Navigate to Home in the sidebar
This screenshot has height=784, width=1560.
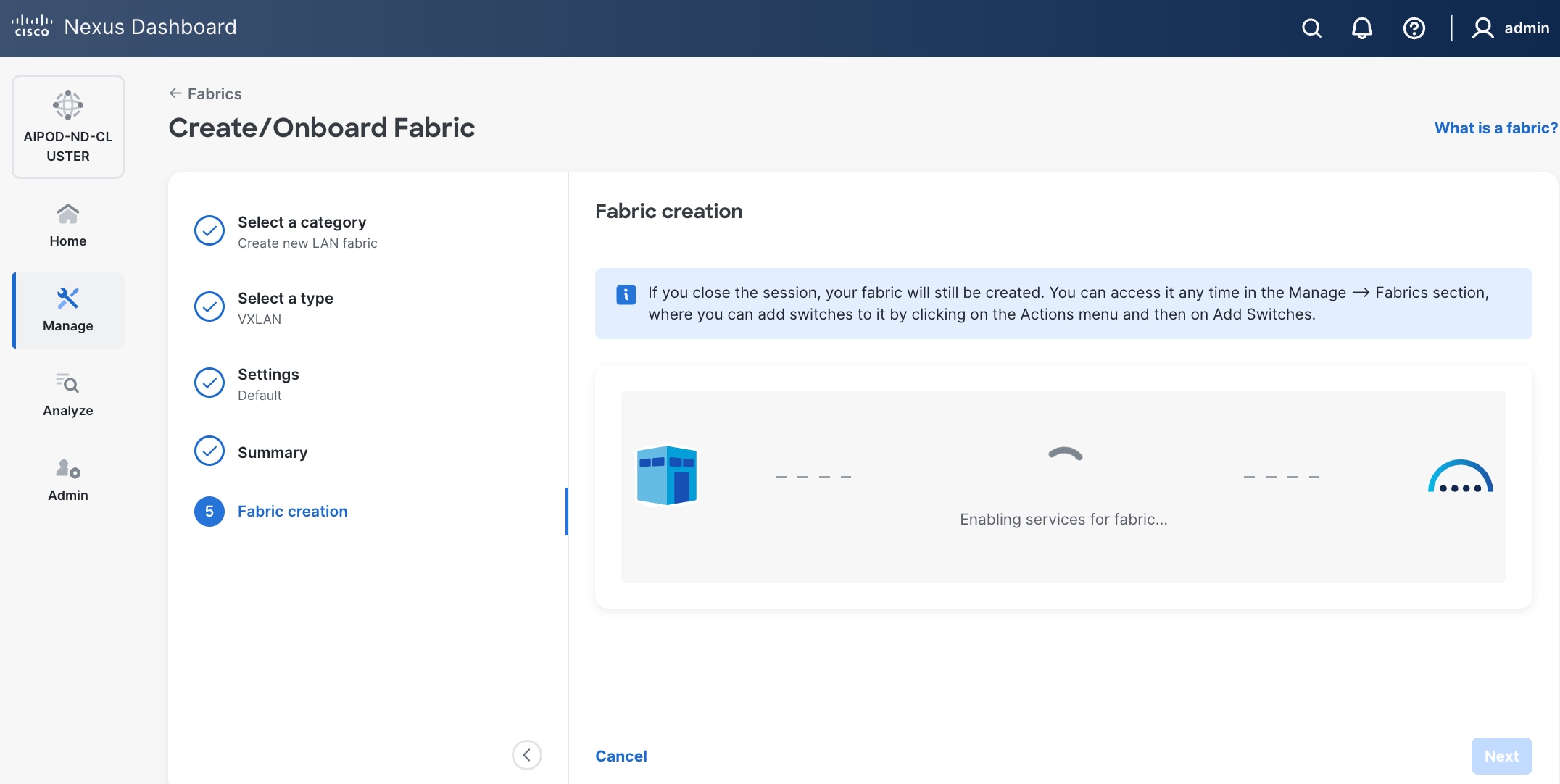pos(67,225)
